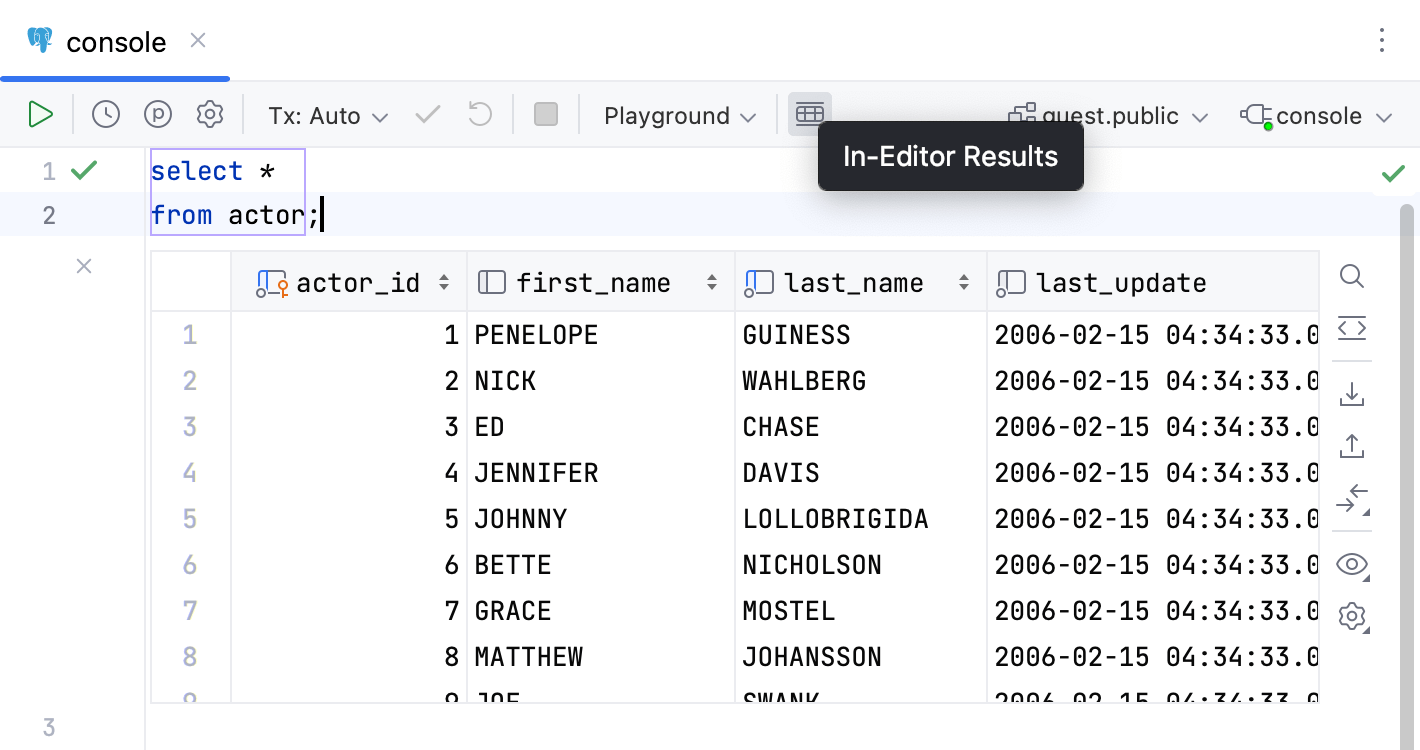Image resolution: width=1420 pixels, height=750 pixels.
Task: Open the Playground dropdown
Action: [678, 115]
